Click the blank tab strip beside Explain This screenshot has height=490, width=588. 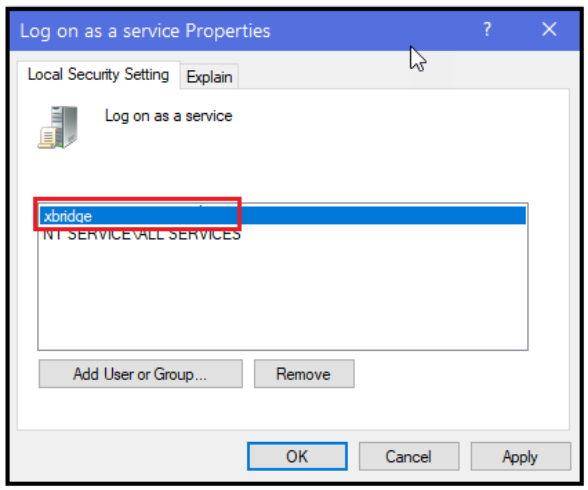[403, 76]
